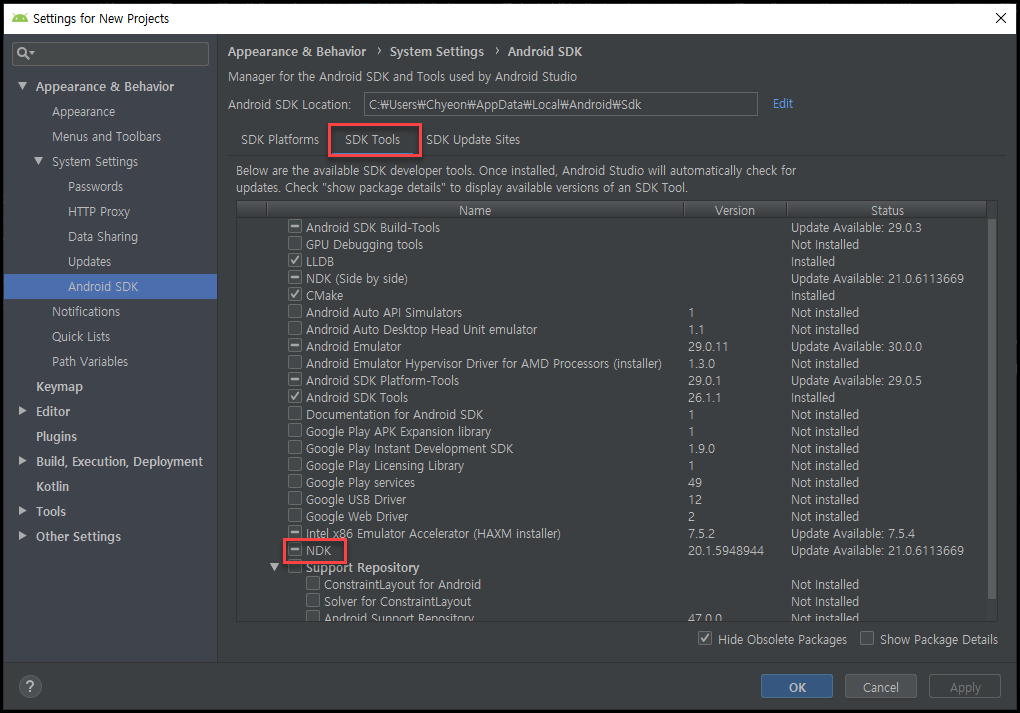Open the Plugins settings page
The height and width of the screenshot is (713, 1020).
pos(57,437)
